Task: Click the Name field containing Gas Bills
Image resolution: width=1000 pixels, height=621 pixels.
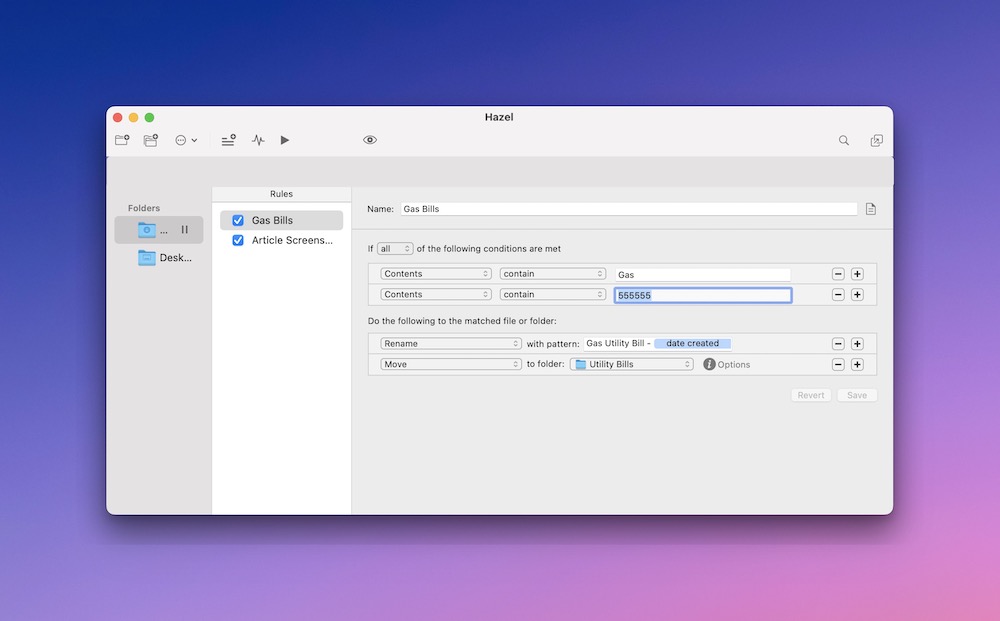Action: coord(629,209)
